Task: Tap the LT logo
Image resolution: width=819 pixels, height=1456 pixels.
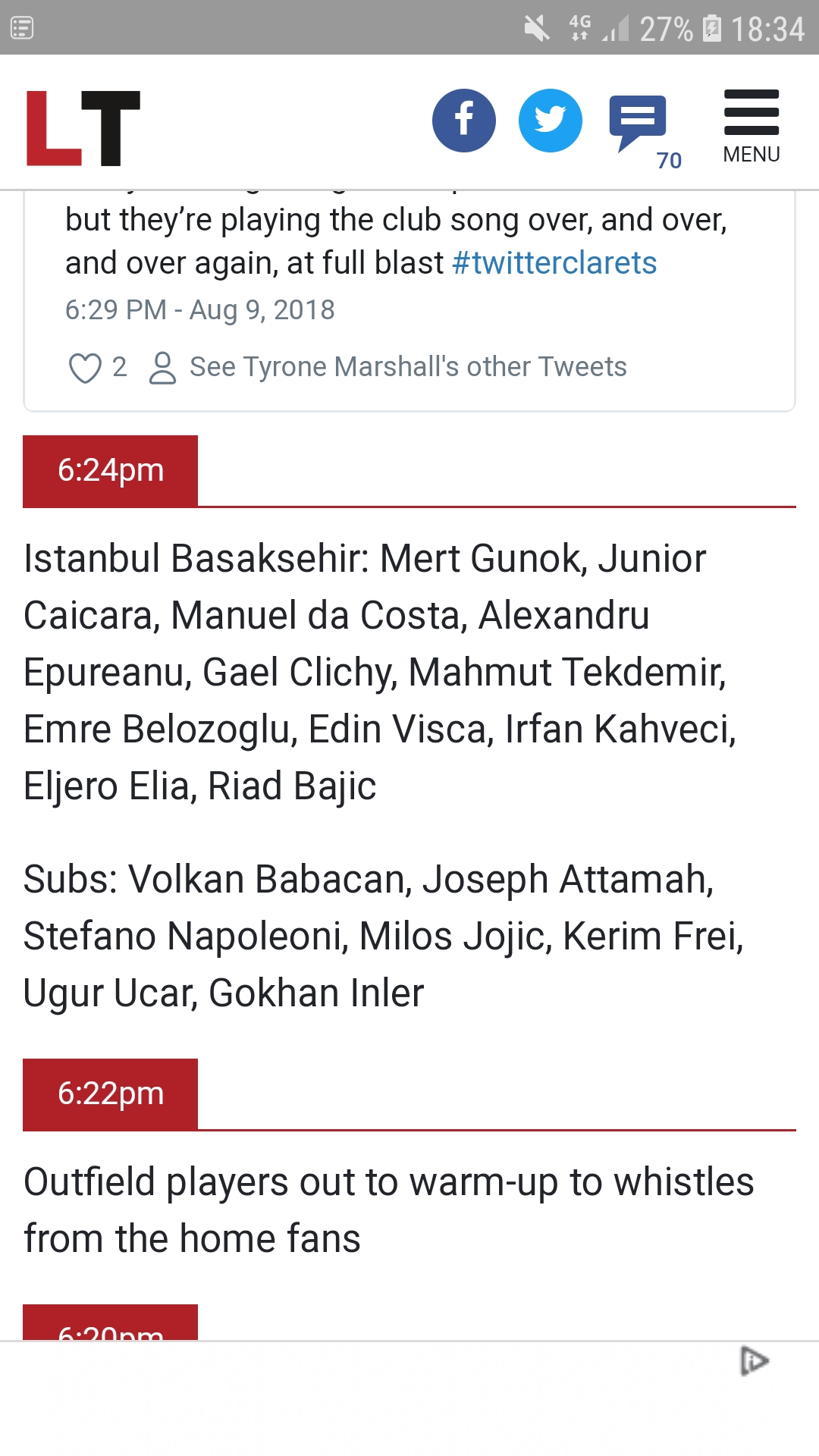Action: click(x=83, y=127)
